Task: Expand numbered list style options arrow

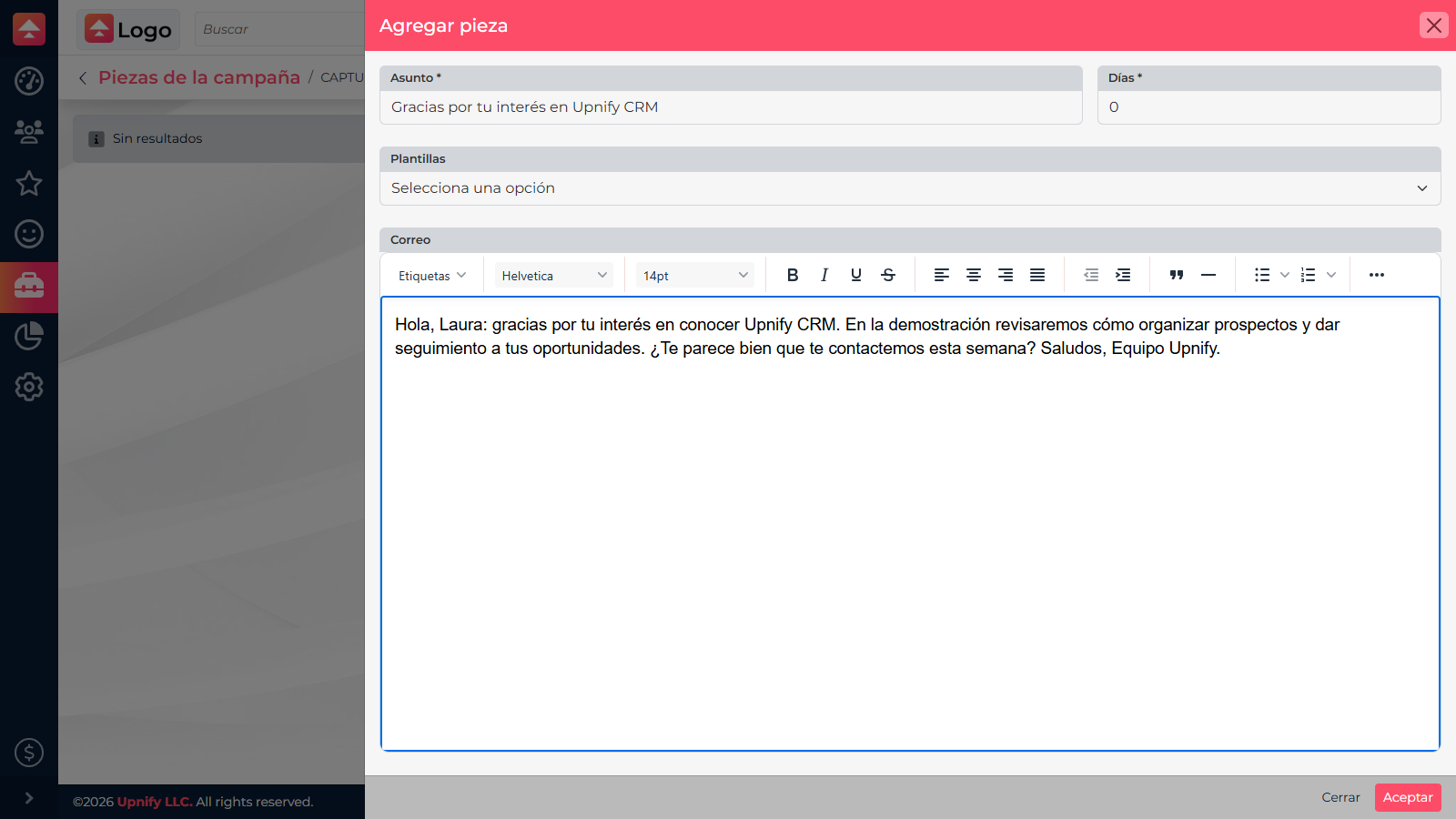Action: click(1330, 275)
